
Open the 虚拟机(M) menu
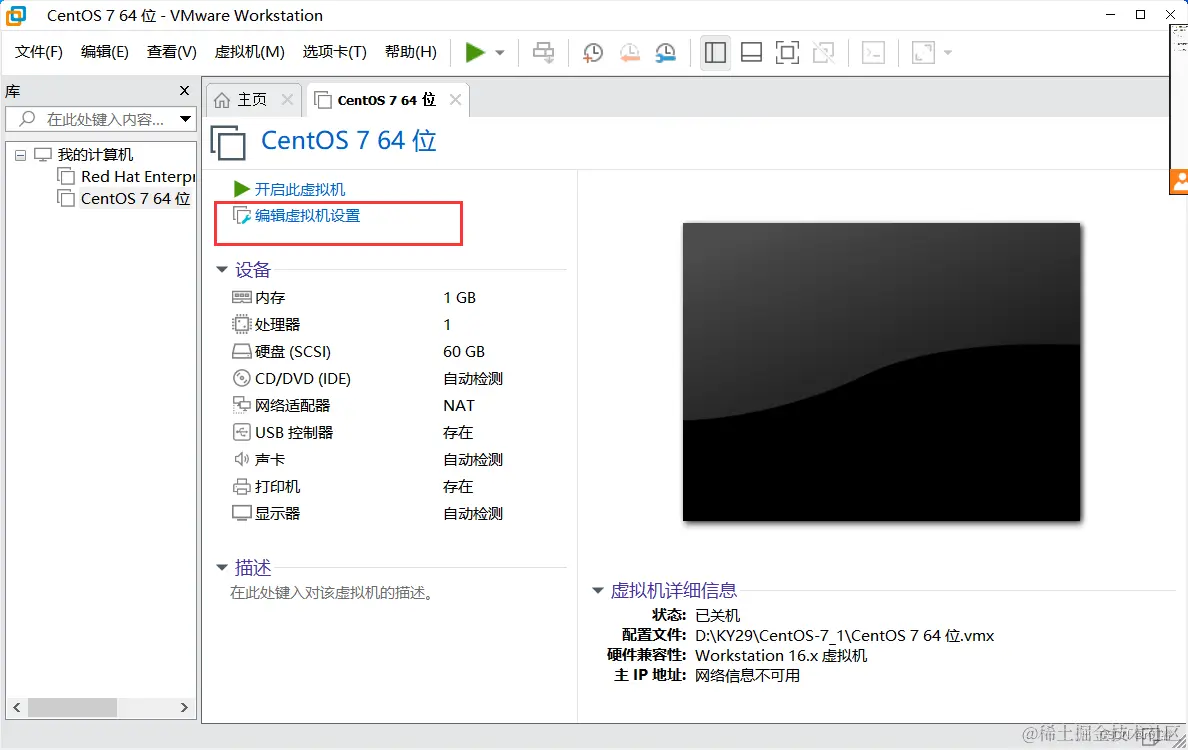coord(249,52)
